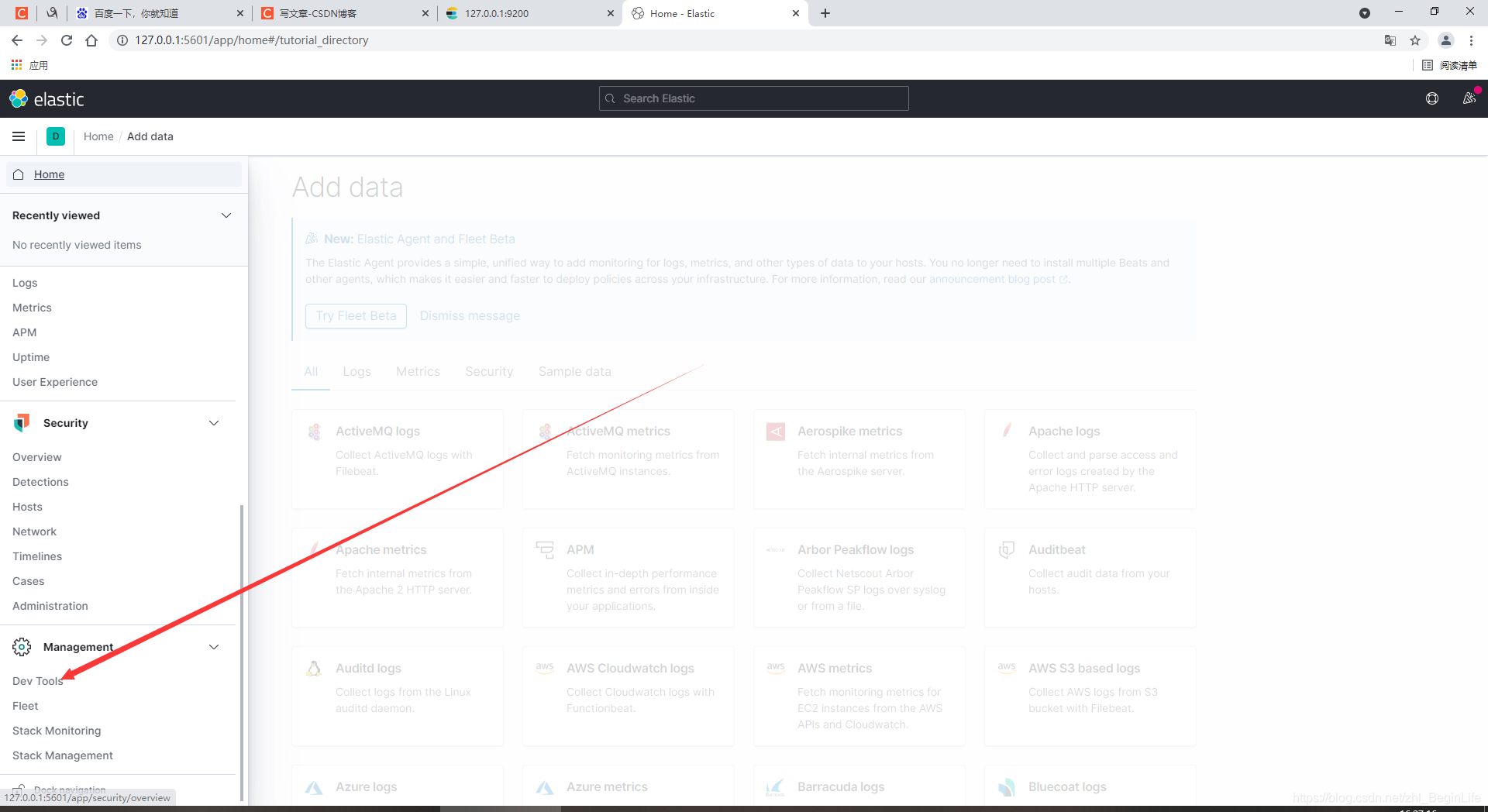The image size is (1488, 812).
Task: Click the Management gear icon
Action: (x=22, y=647)
